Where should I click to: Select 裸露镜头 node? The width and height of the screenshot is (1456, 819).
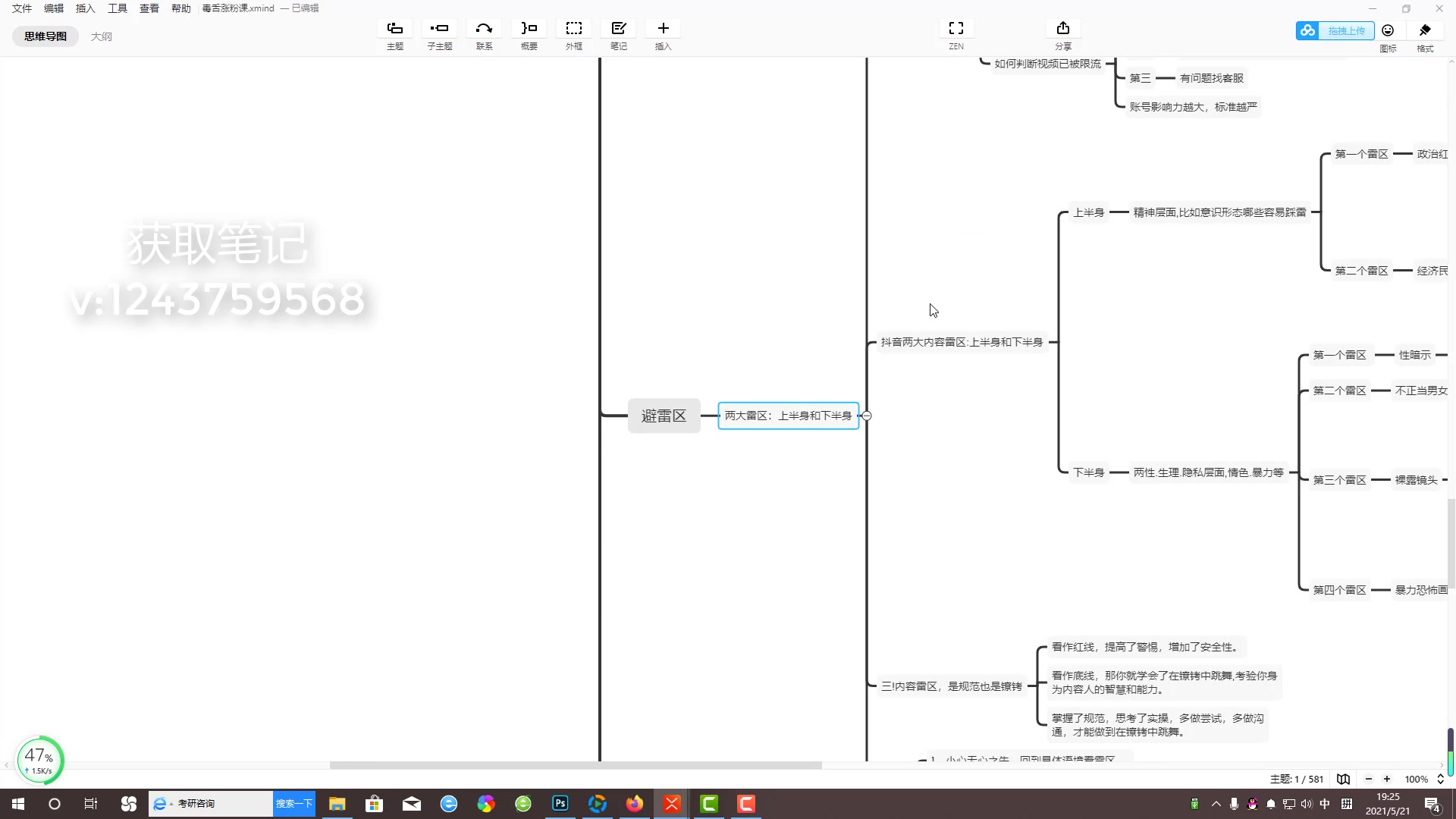click(1416, 480)
